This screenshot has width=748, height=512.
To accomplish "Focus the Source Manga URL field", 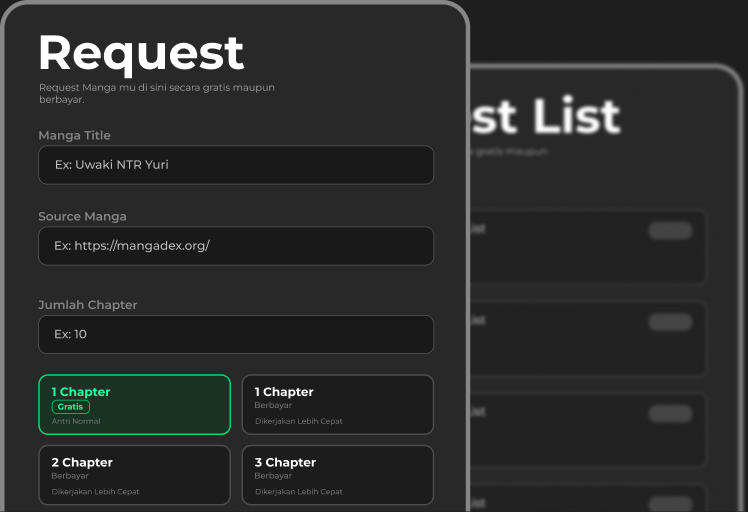I will click(x=236, y=246).
